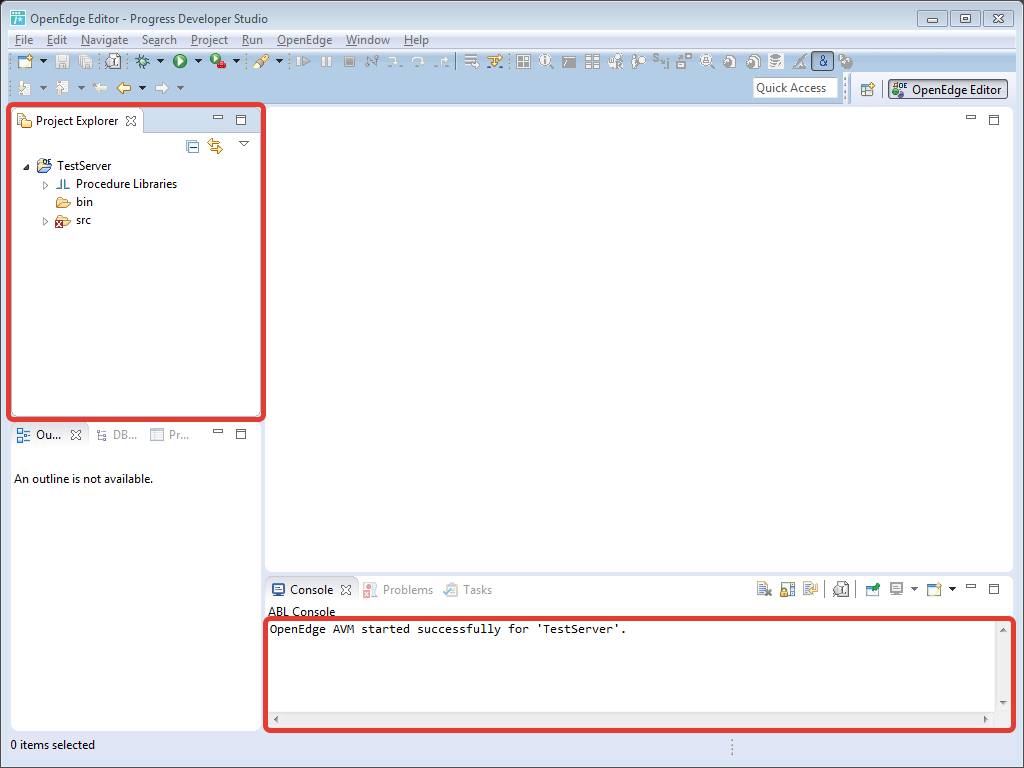Click the Save All icon

[85, 61]
